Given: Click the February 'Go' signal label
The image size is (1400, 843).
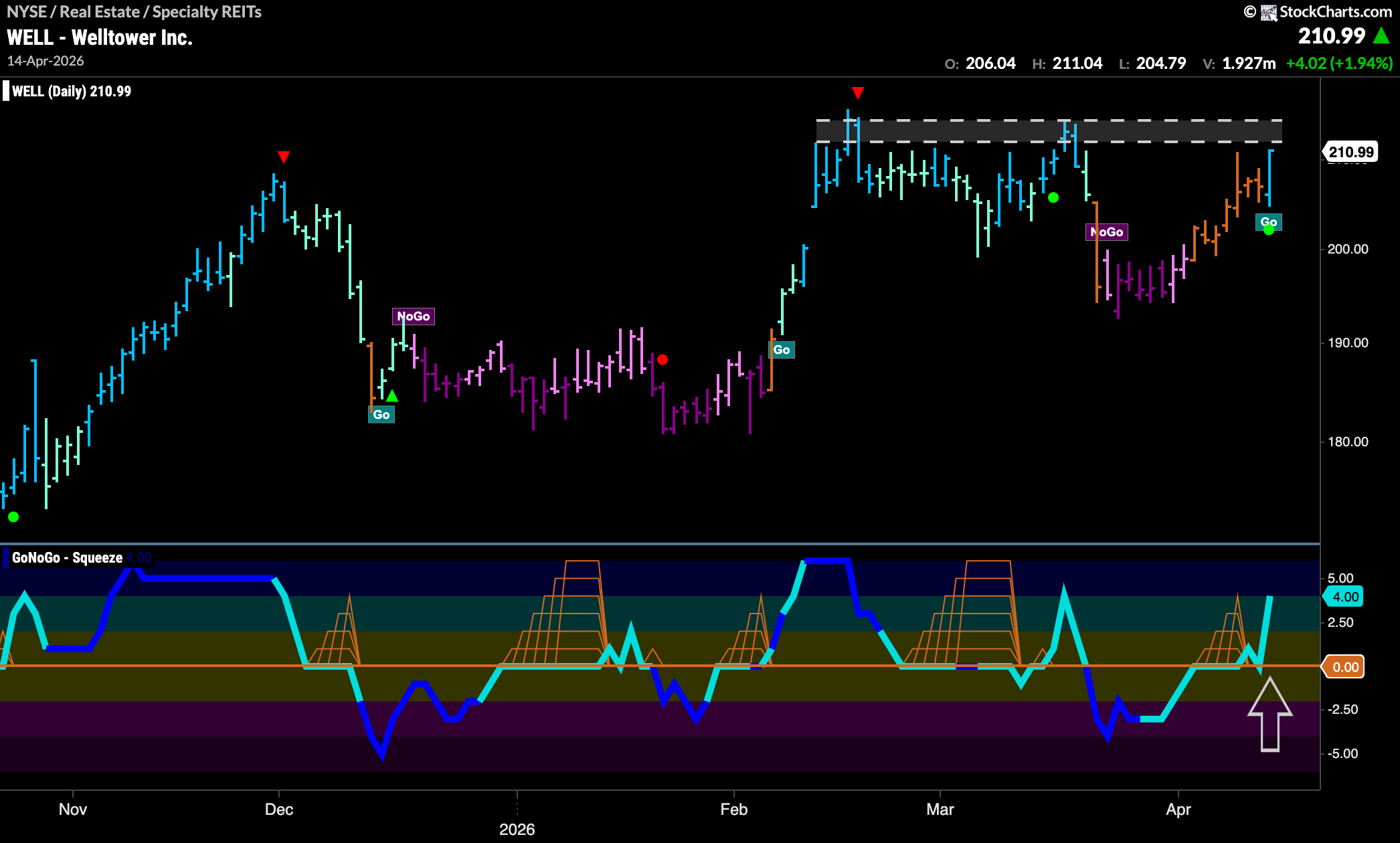Looking at the screenshot, I should point(782,350).
